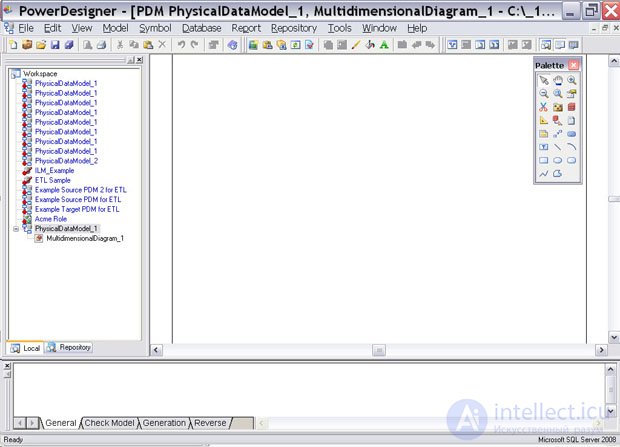Select the Zoom In magnifier in the Palette
The height and width of the screenshot is (447, 620).
coord(571,80)
